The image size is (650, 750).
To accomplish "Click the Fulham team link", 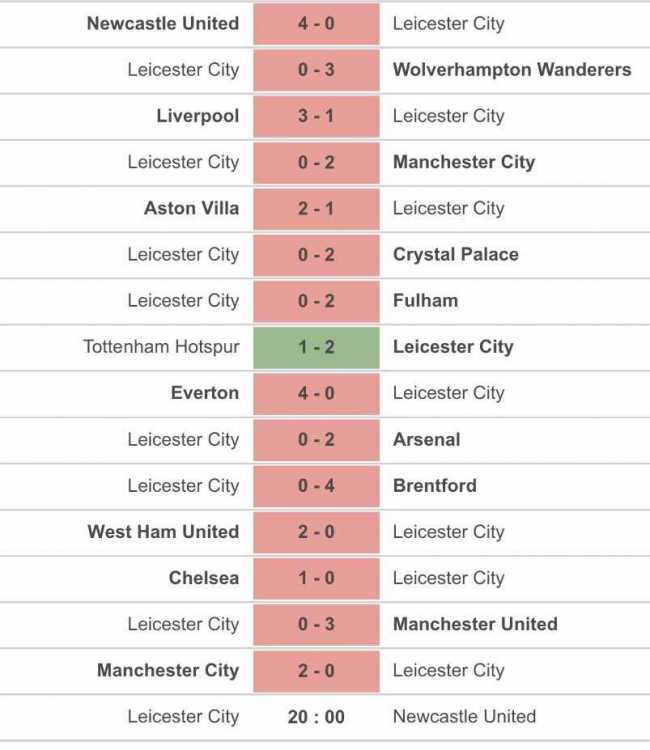I will point(425,300).
